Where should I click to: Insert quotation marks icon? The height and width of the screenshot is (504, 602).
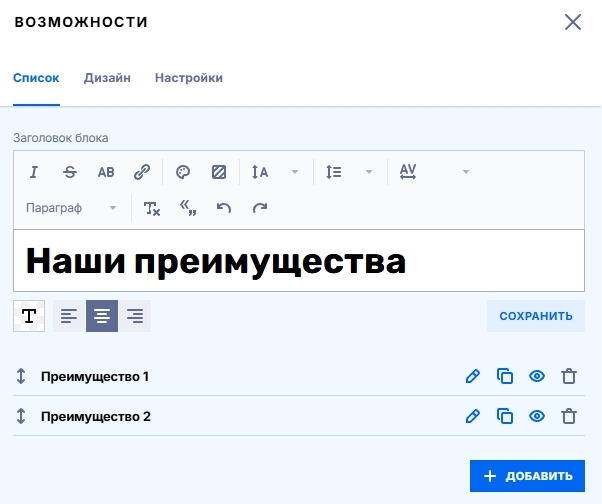click(x=188, y=208)
